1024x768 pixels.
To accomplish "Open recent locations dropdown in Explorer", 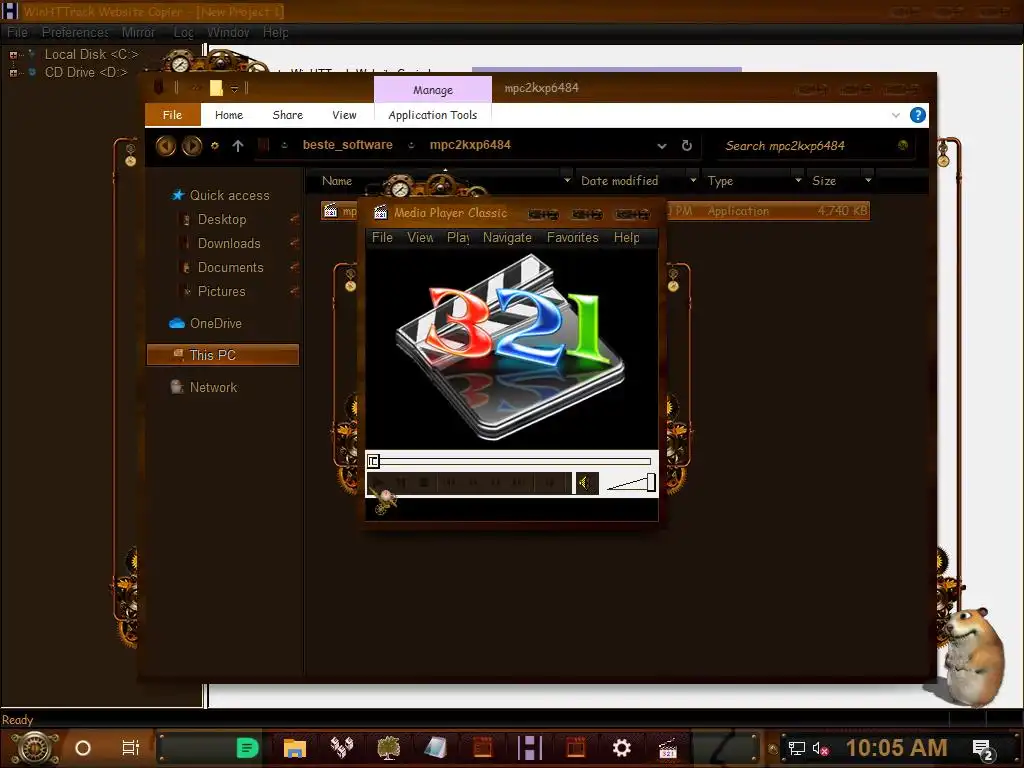I will point(215,146).
